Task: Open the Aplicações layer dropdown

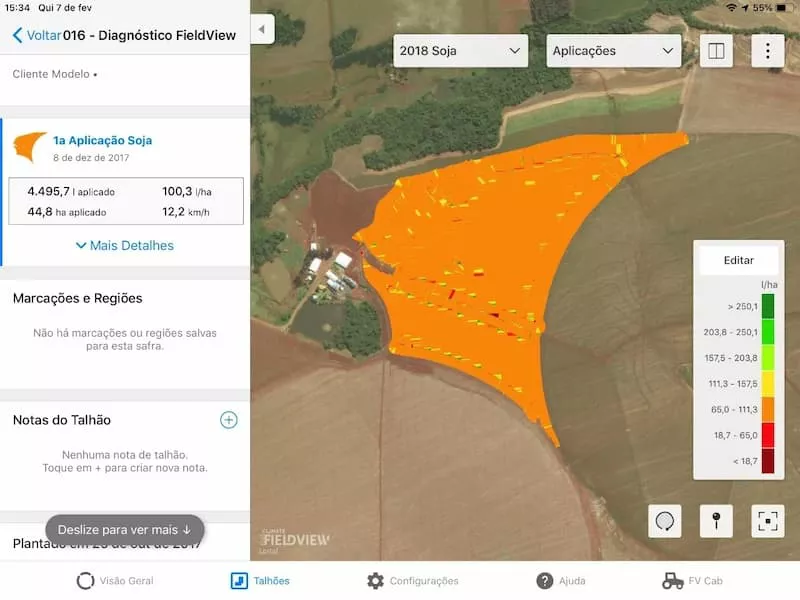Action: [613, 51]
